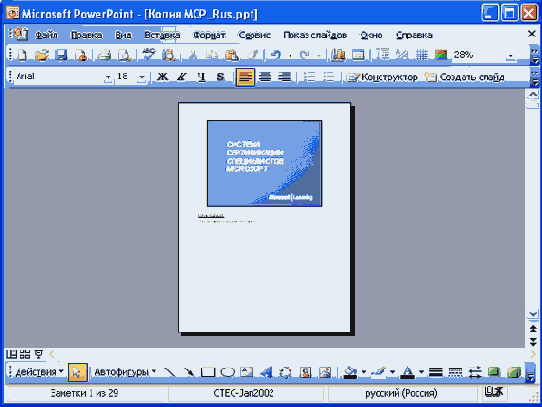Click the slide thumbnail on notes page

point(264,163)
